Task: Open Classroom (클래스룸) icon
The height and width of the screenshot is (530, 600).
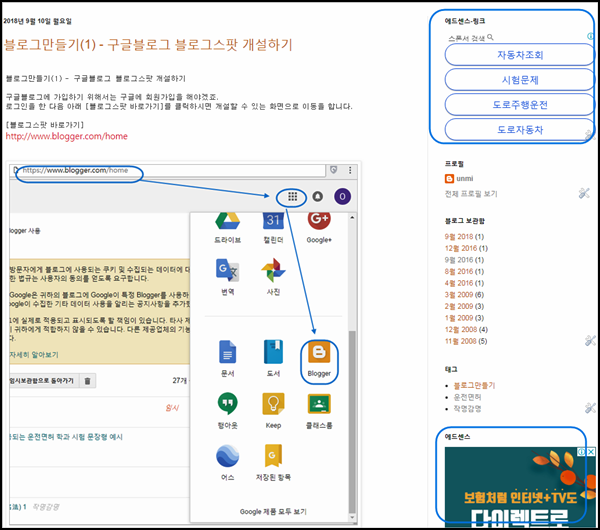Action: point(319,404)
